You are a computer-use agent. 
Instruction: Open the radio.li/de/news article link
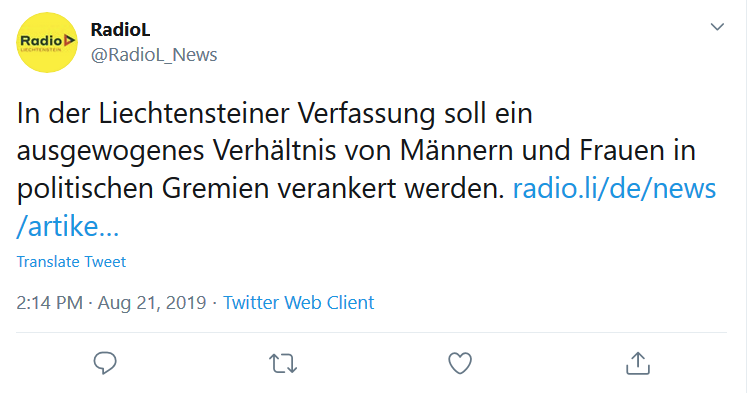(614, 188)
